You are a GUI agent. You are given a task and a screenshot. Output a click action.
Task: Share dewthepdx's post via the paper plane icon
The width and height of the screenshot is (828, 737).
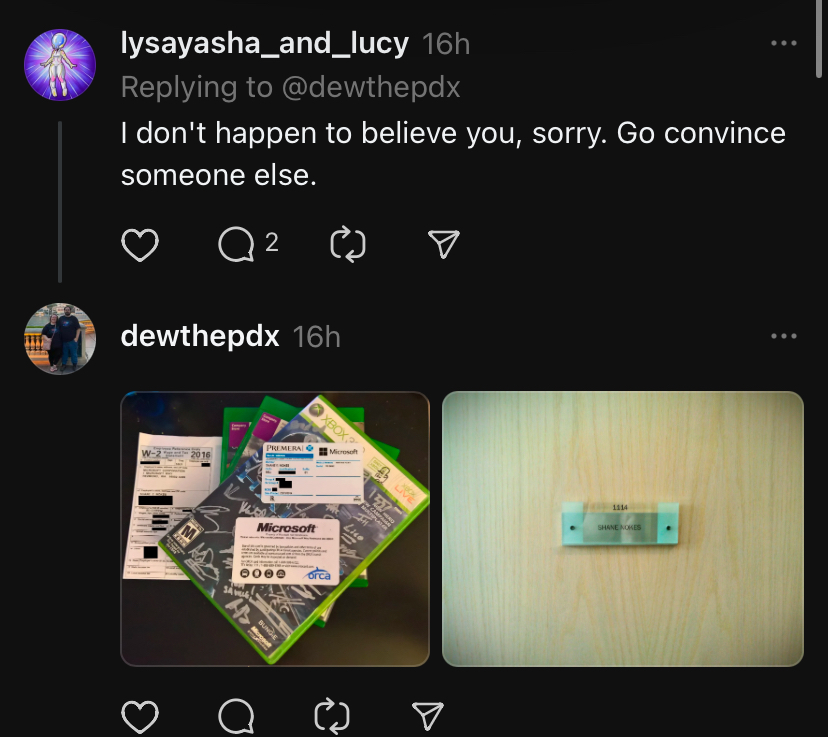click(x=427, y=716)
